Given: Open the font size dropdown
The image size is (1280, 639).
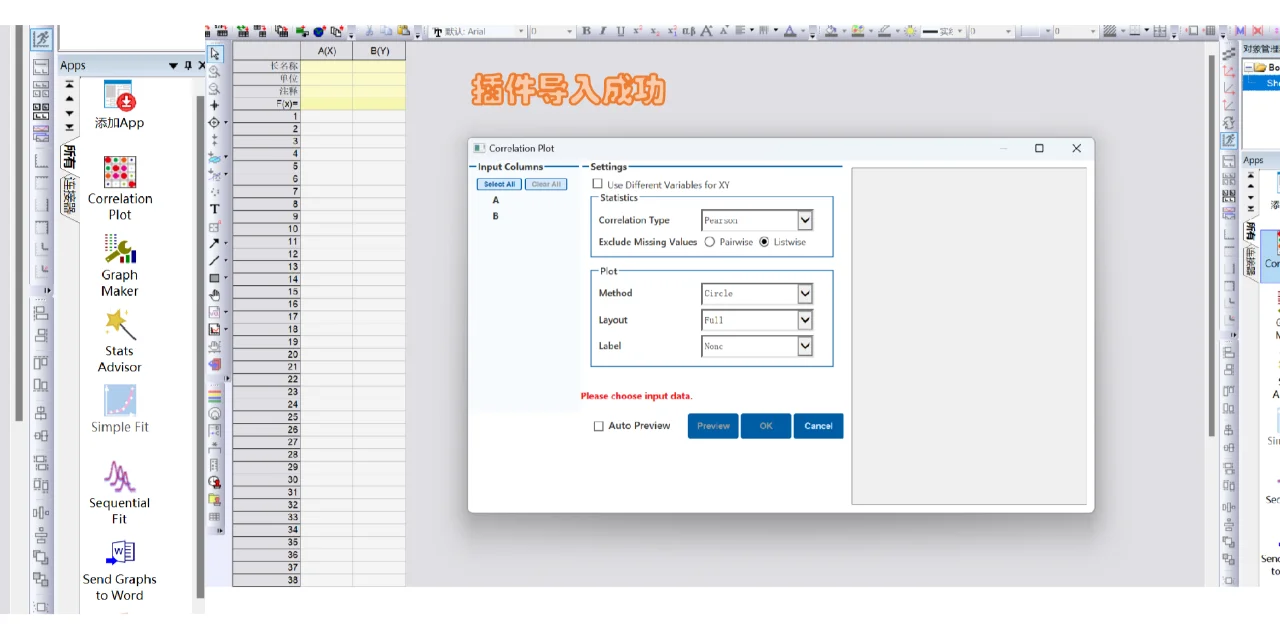Looking at the screenshot, I should point(570,31).
